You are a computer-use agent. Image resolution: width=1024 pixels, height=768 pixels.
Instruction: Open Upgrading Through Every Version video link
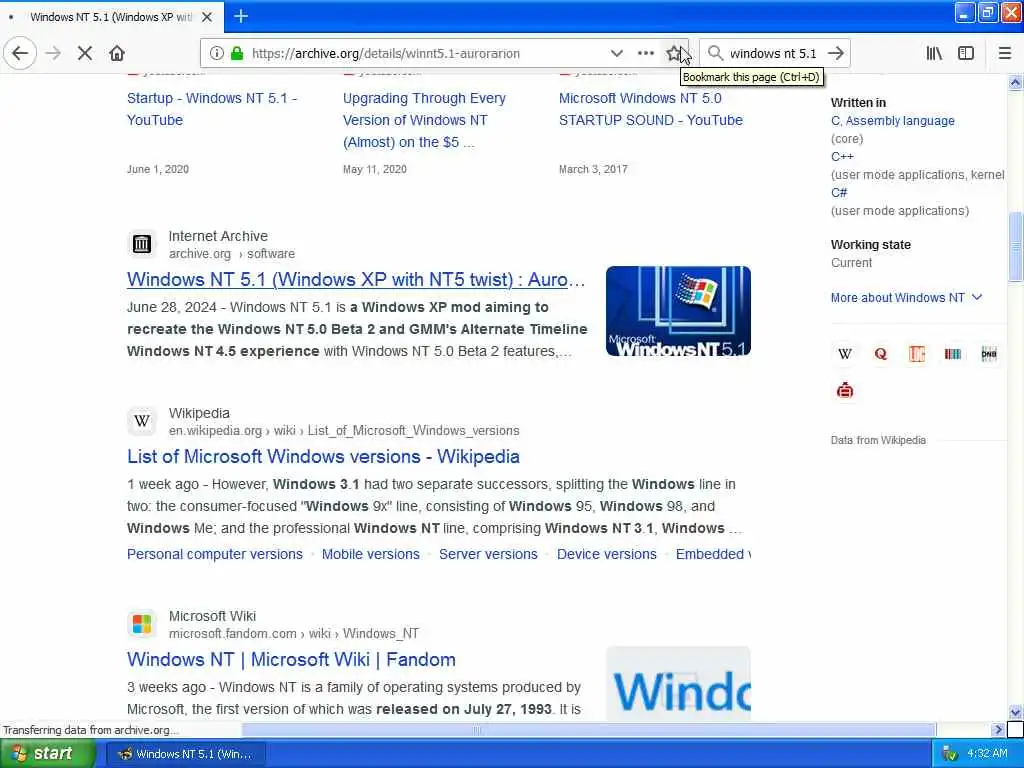(x=424, y=120)
